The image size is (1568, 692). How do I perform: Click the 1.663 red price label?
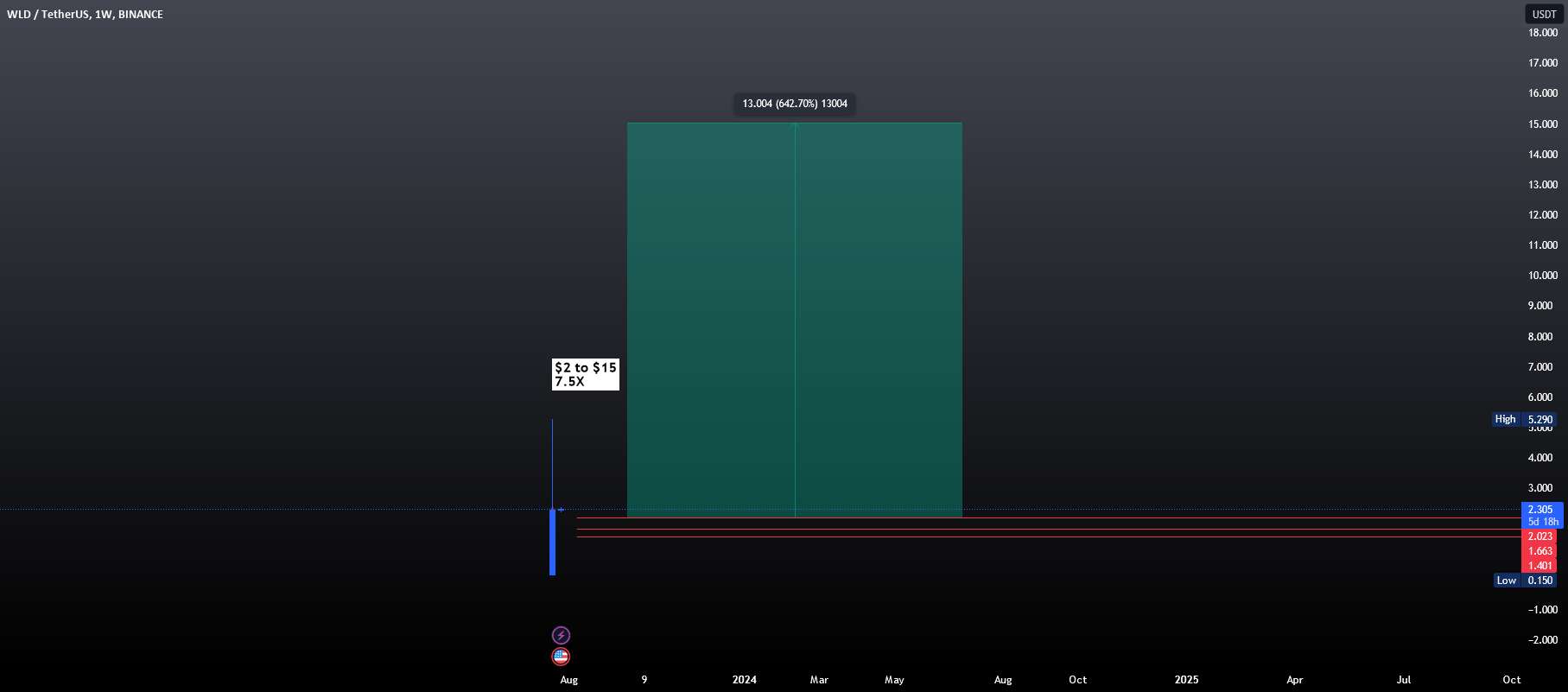(1540, 551)
